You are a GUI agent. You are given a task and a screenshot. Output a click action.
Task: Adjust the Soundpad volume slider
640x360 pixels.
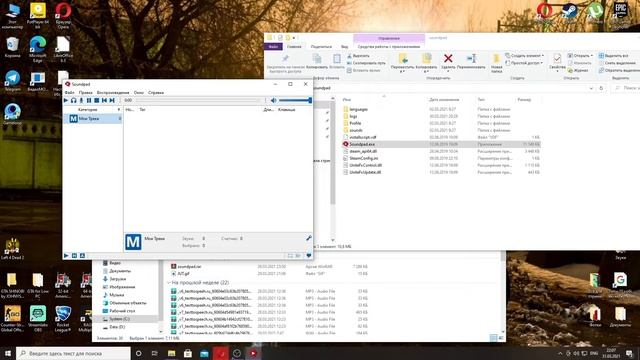pyautogui.click(x=295, y=100)
